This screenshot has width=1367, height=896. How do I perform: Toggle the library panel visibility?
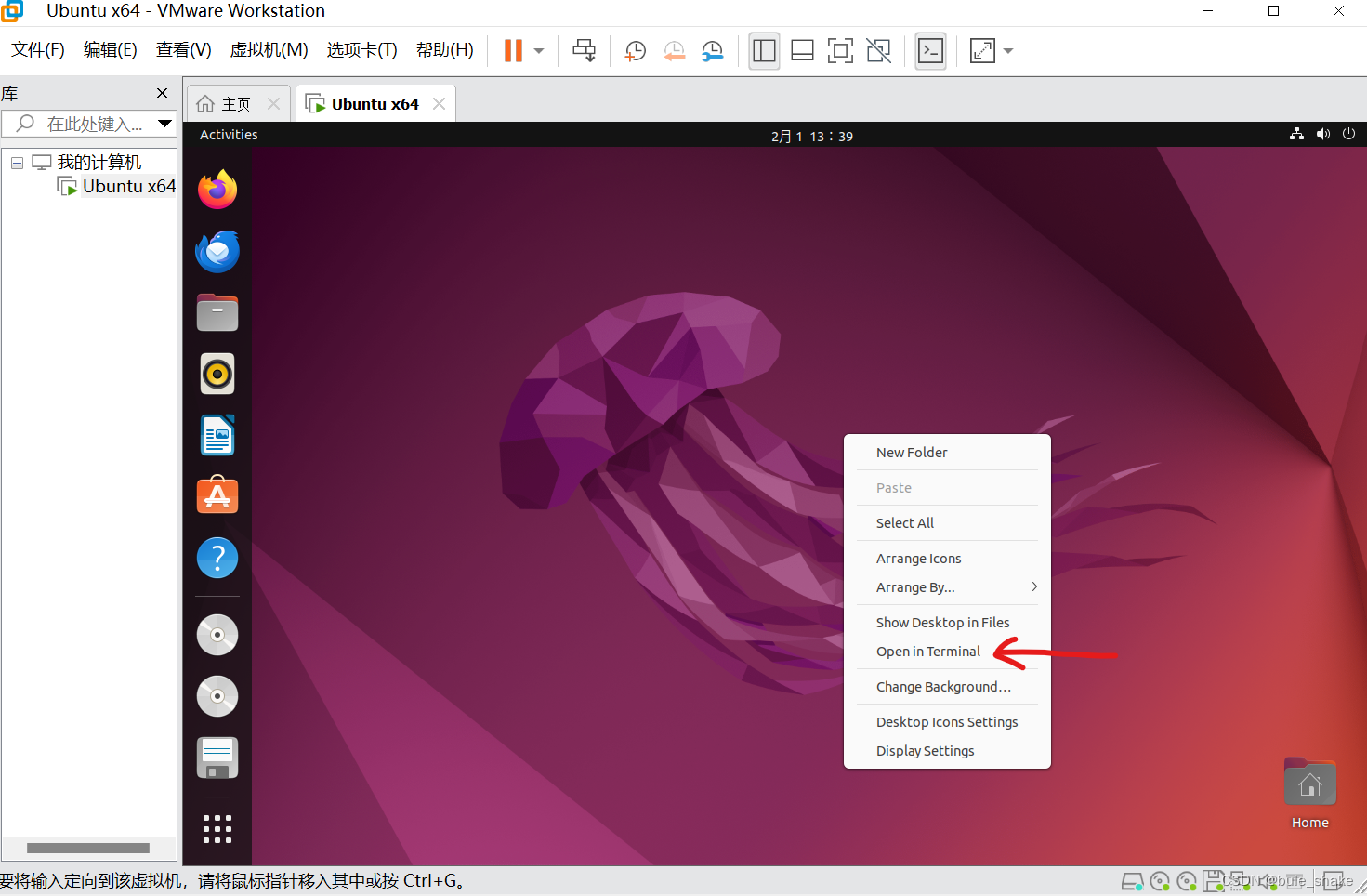[x=764, y=51]
